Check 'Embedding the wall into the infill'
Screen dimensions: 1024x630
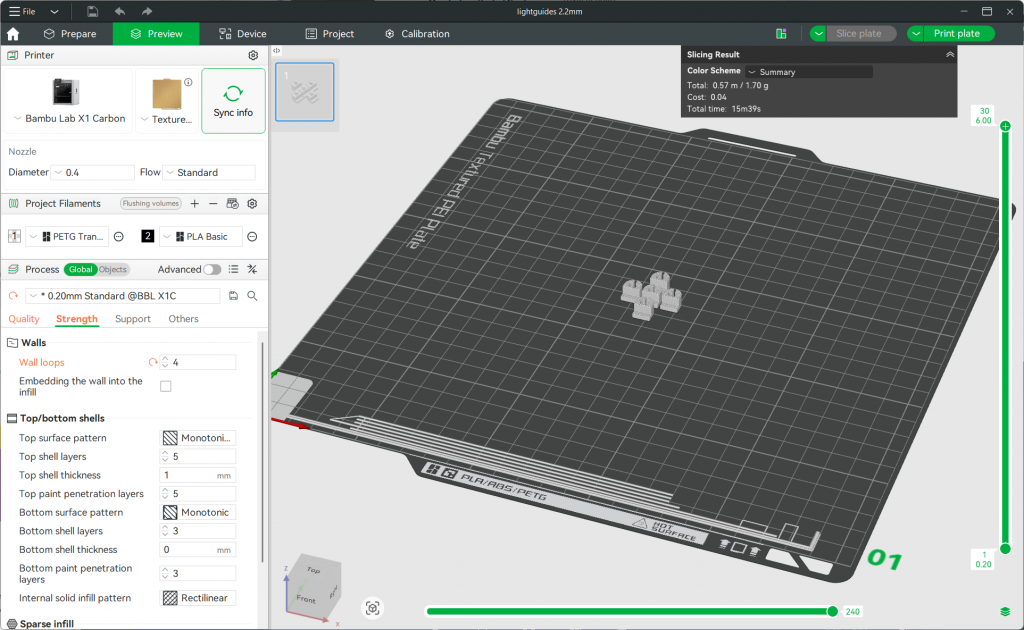(165, 385)
